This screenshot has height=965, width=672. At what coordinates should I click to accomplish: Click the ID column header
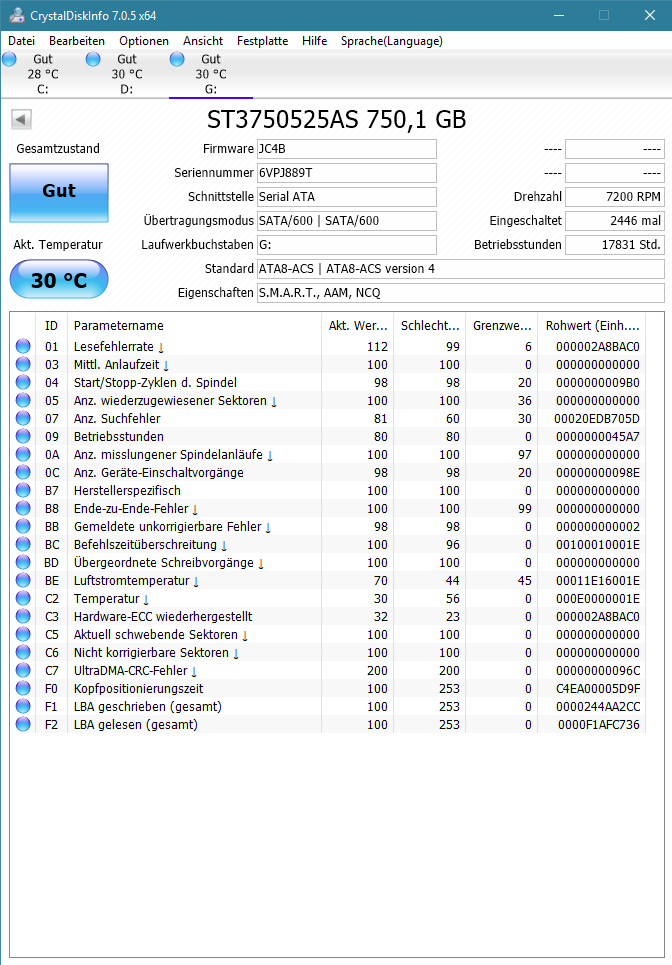click(52, 326)
